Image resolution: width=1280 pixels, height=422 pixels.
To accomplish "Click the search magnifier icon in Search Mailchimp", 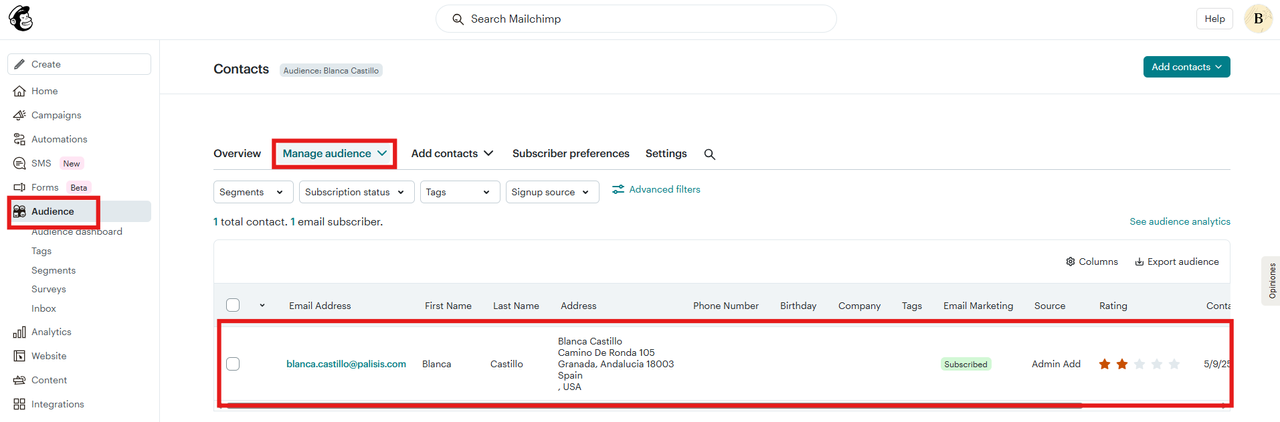I will [458, 19].
